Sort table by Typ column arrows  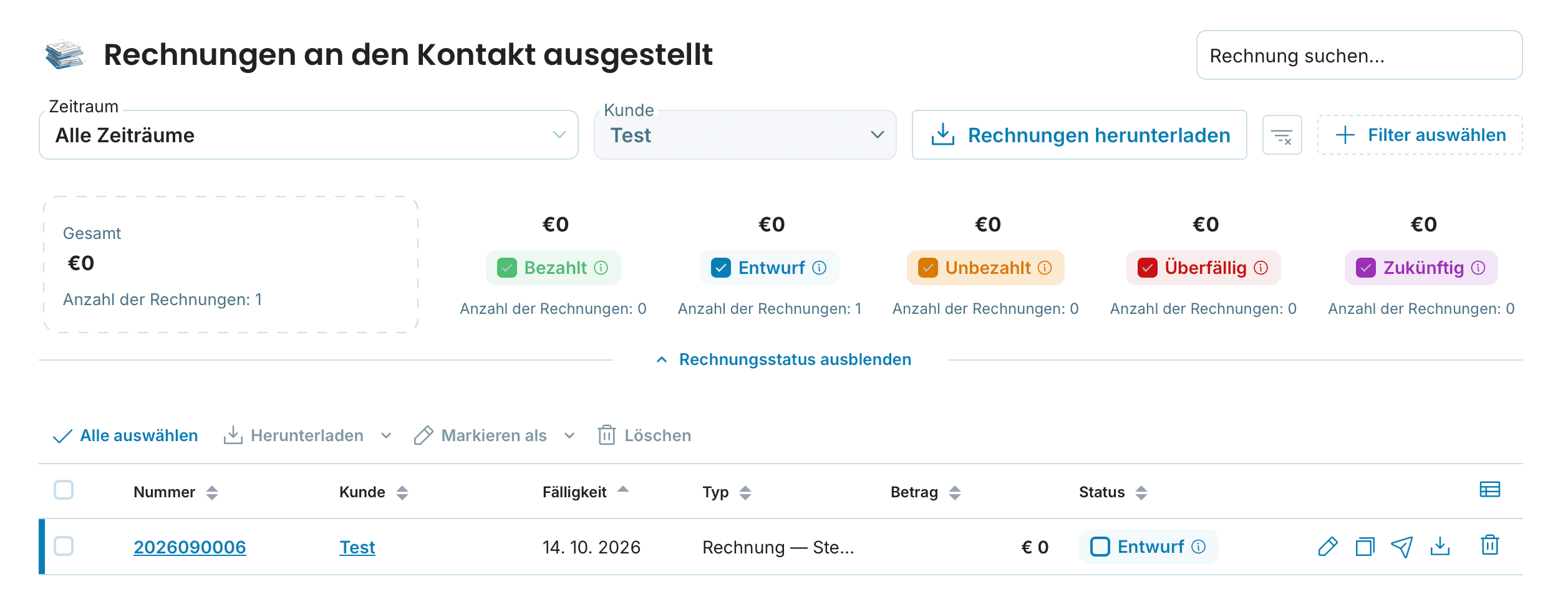pyautogui.click(x=745, y=493)
